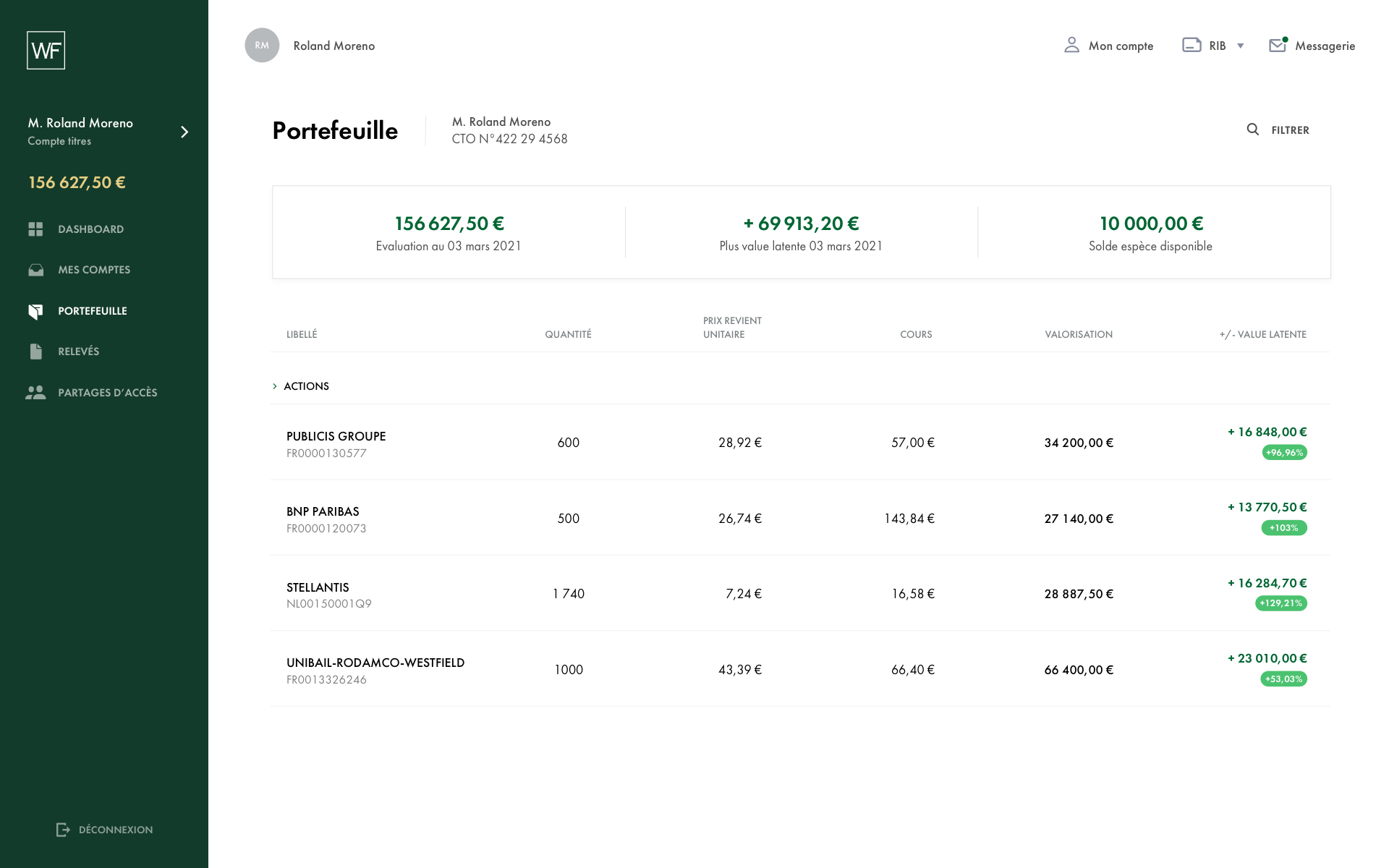Viewport: 1389px width, 868px height.
Task: Click ISIN code FR0000130577
Action: click(326, 454)
